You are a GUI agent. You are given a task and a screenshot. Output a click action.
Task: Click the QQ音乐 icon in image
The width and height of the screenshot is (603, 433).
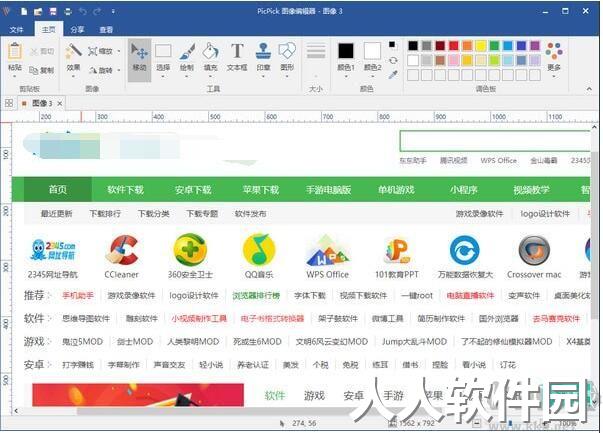[259, 250]
